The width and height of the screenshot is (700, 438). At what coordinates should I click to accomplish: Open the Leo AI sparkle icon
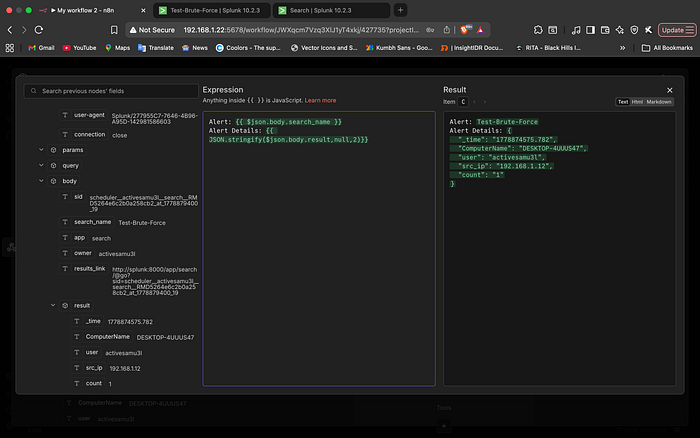pyautogui.click(x=620, y=30)
